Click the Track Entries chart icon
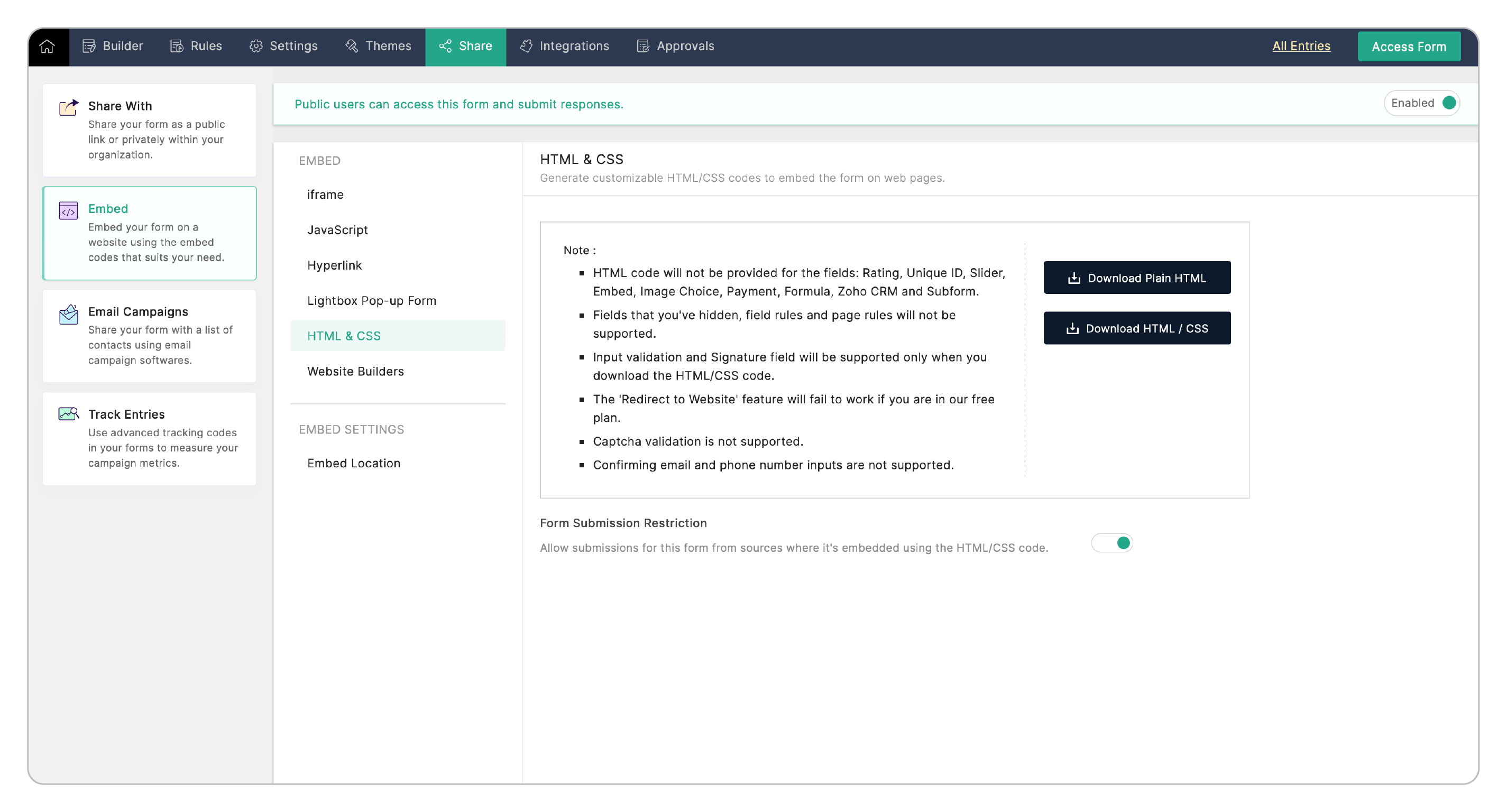Viewport: 1507px width, 812px height. click(x=68, y=414)
